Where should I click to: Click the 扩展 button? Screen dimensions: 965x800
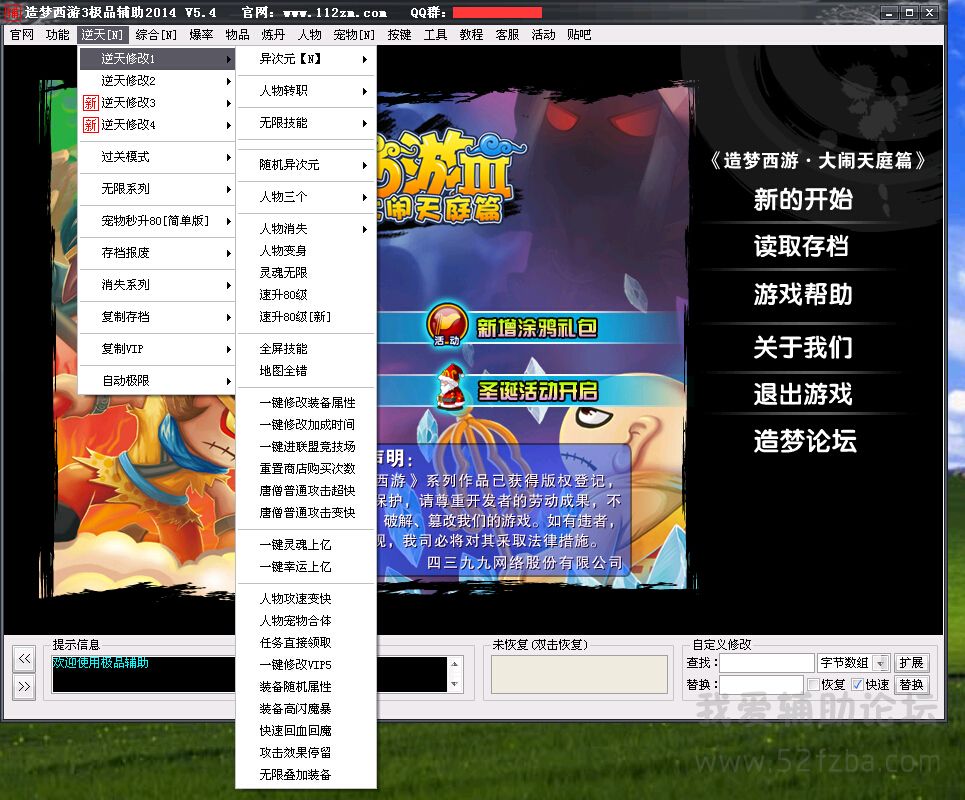tap(911, 663)
